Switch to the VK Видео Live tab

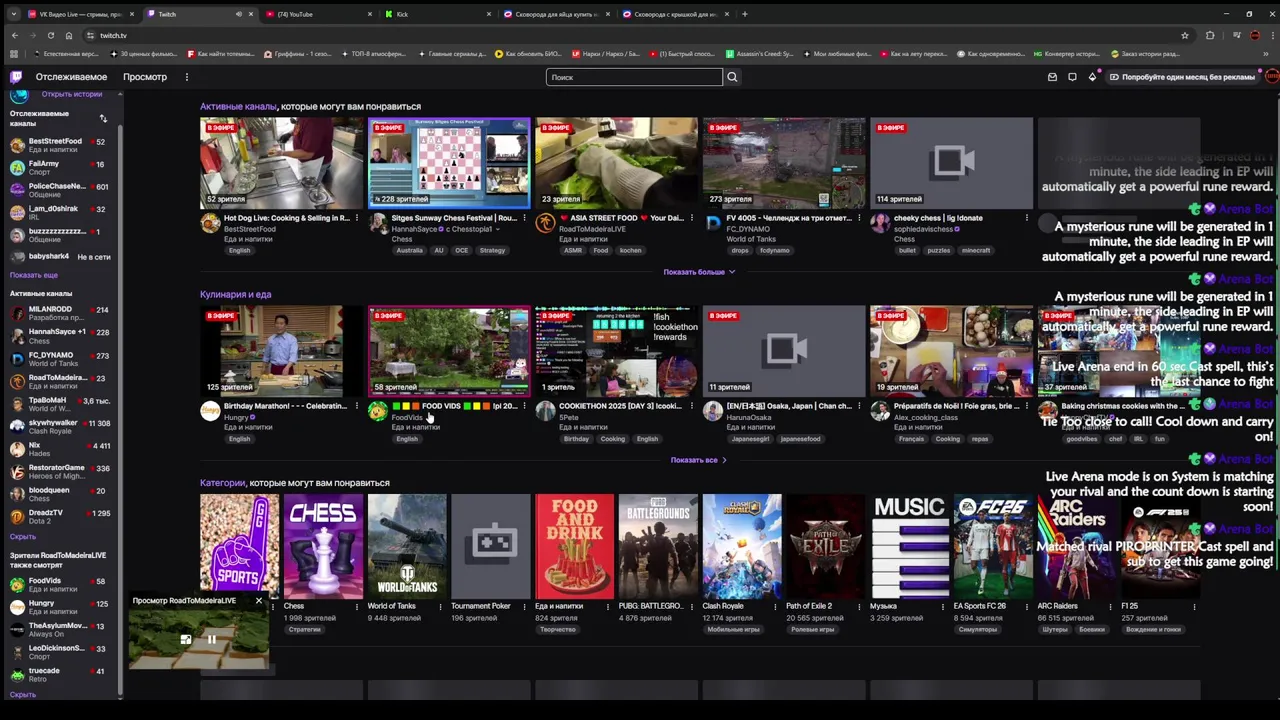(80, 14)
